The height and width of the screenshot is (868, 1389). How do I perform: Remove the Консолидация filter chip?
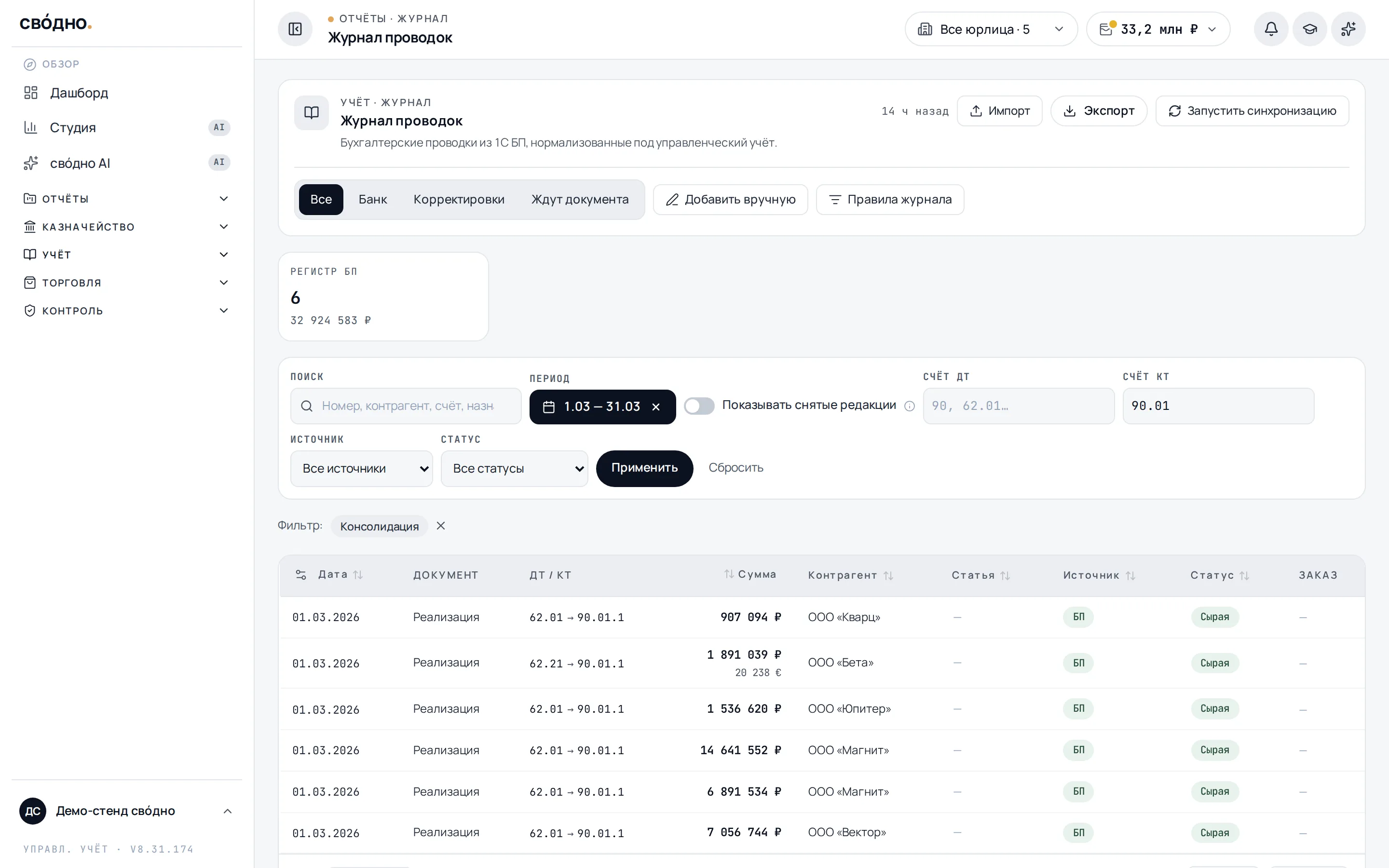click(441, 526)
